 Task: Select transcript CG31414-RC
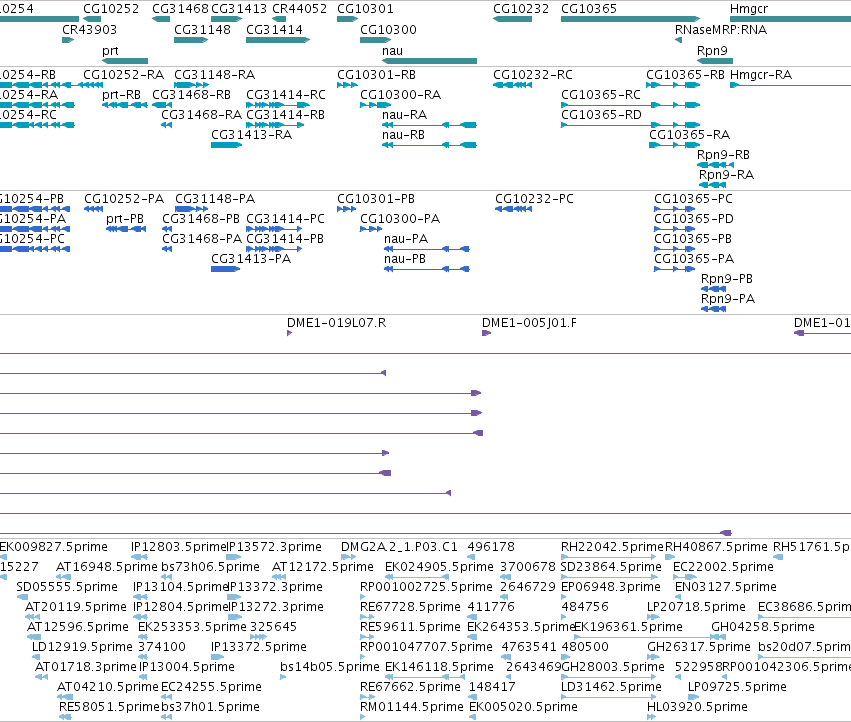pyautogui.click(x=278, y=105)
